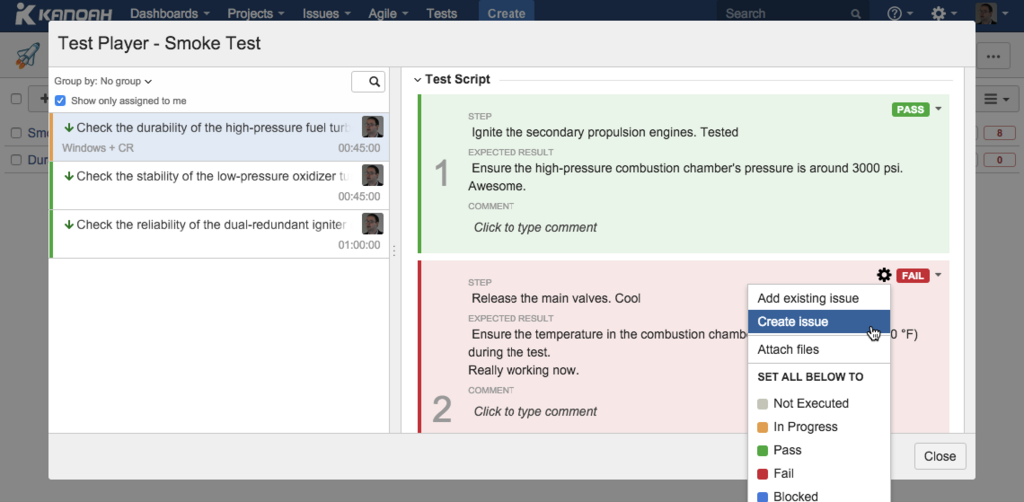Image resolution: width=1024 pixels, height=502 pixels.
Task: Click the 01:00:00 duration text
Action: tap(359, 245)
